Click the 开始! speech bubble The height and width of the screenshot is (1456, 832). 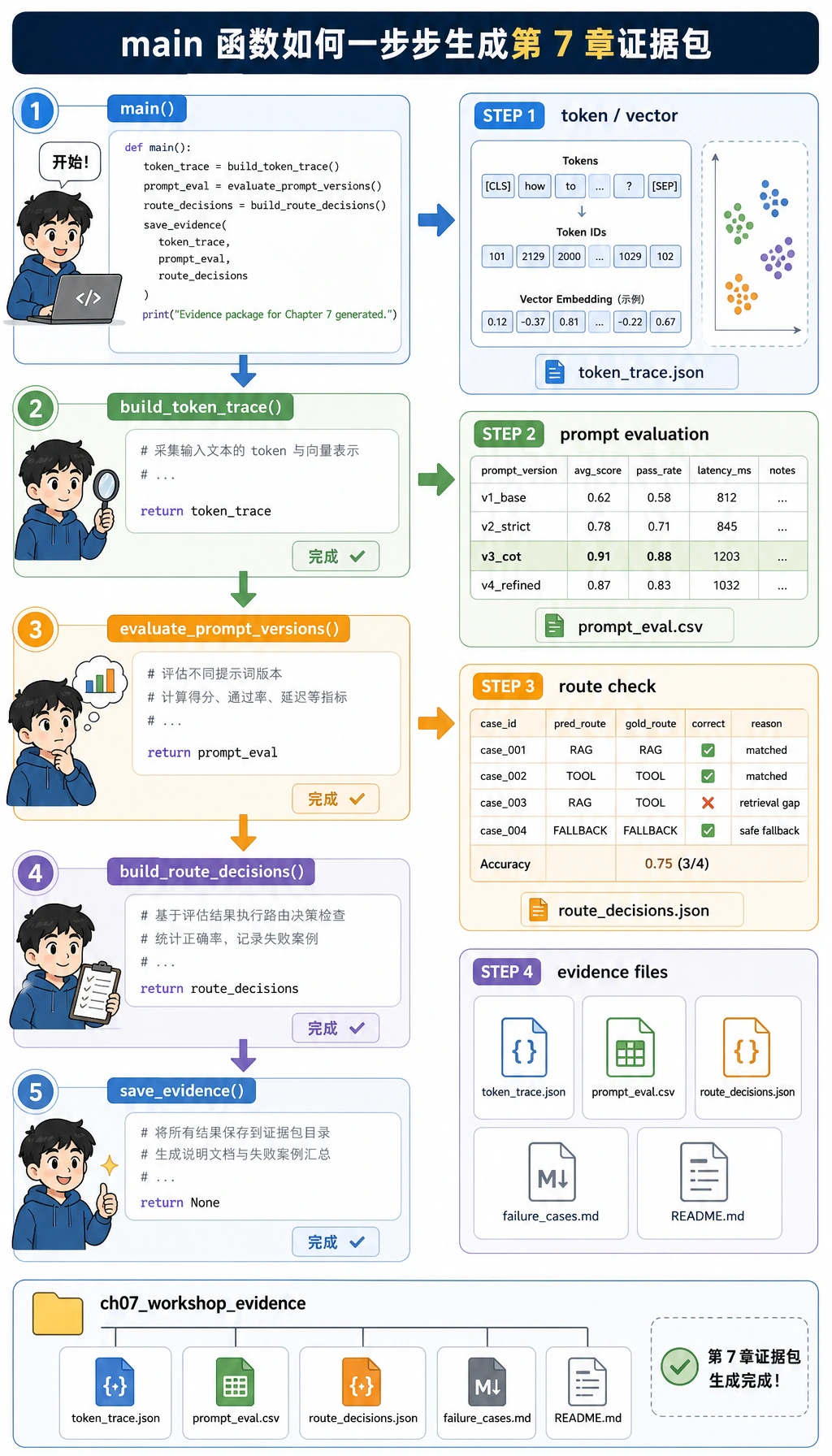[70, 162]
